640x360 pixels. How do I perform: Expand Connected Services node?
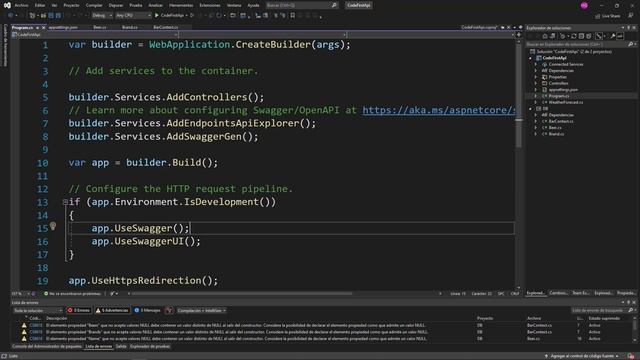pyautogui.click(x=536, y=64)
